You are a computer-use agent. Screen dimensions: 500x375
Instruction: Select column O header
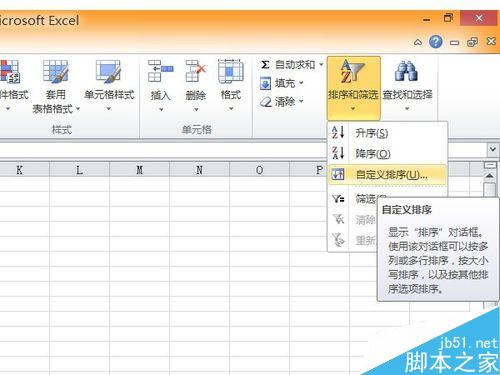(259, 170)
